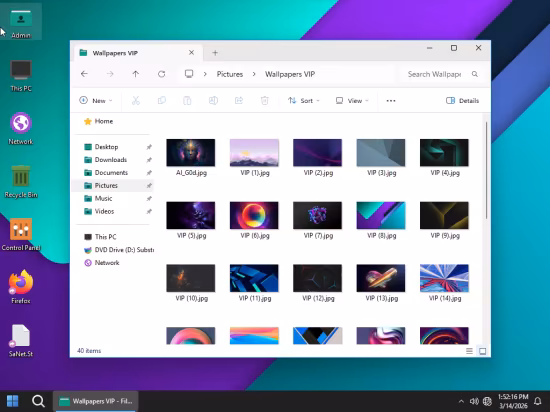Open the Admin desktop icon
Image resolution: width=550 pixels, height=412 pixels.
coord(21,23)
